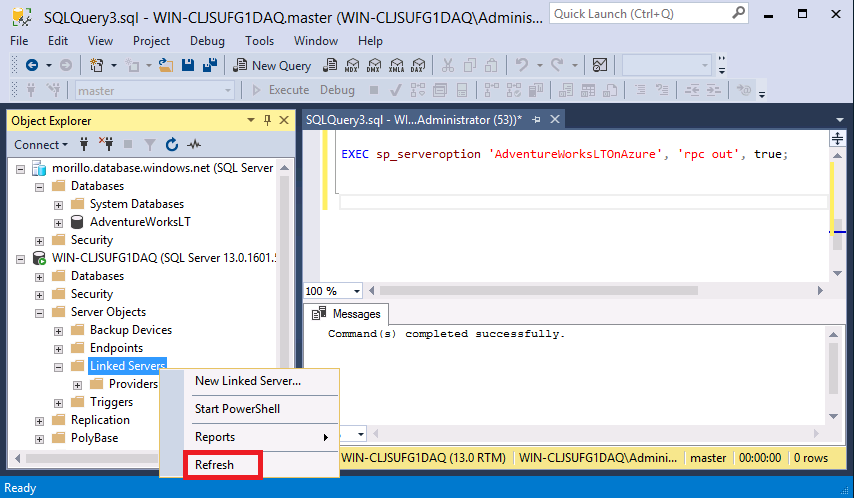854x498 pixels.
Task: Switch to the SQLQuery3.sql tab
Action: (x=413, y=120)
